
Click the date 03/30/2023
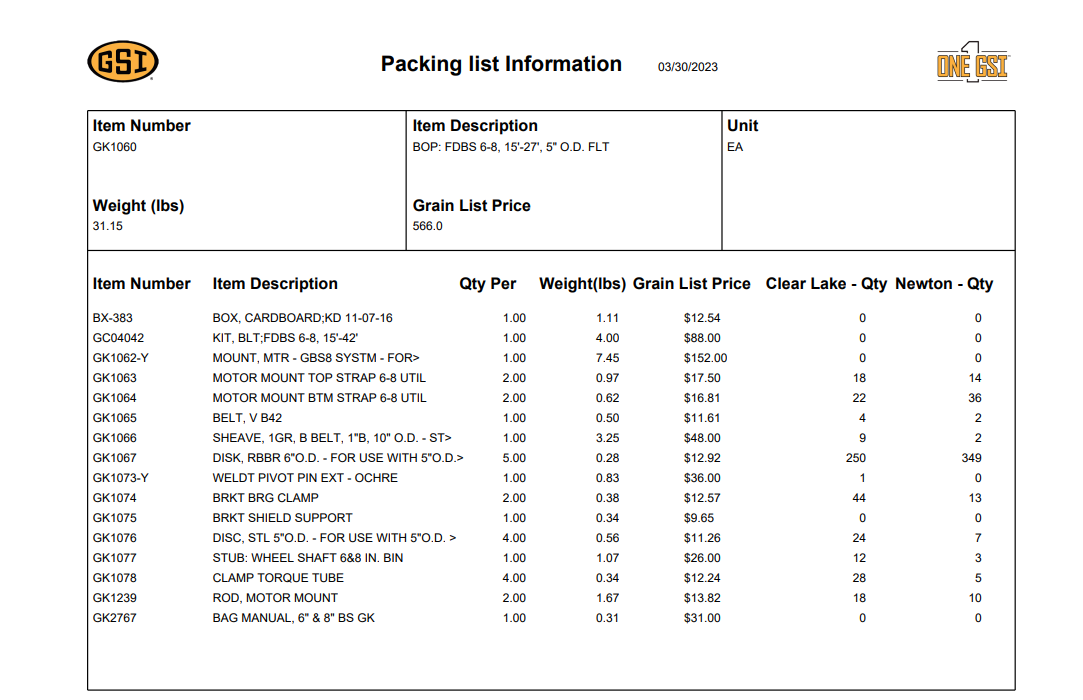[x=687, y=67]
